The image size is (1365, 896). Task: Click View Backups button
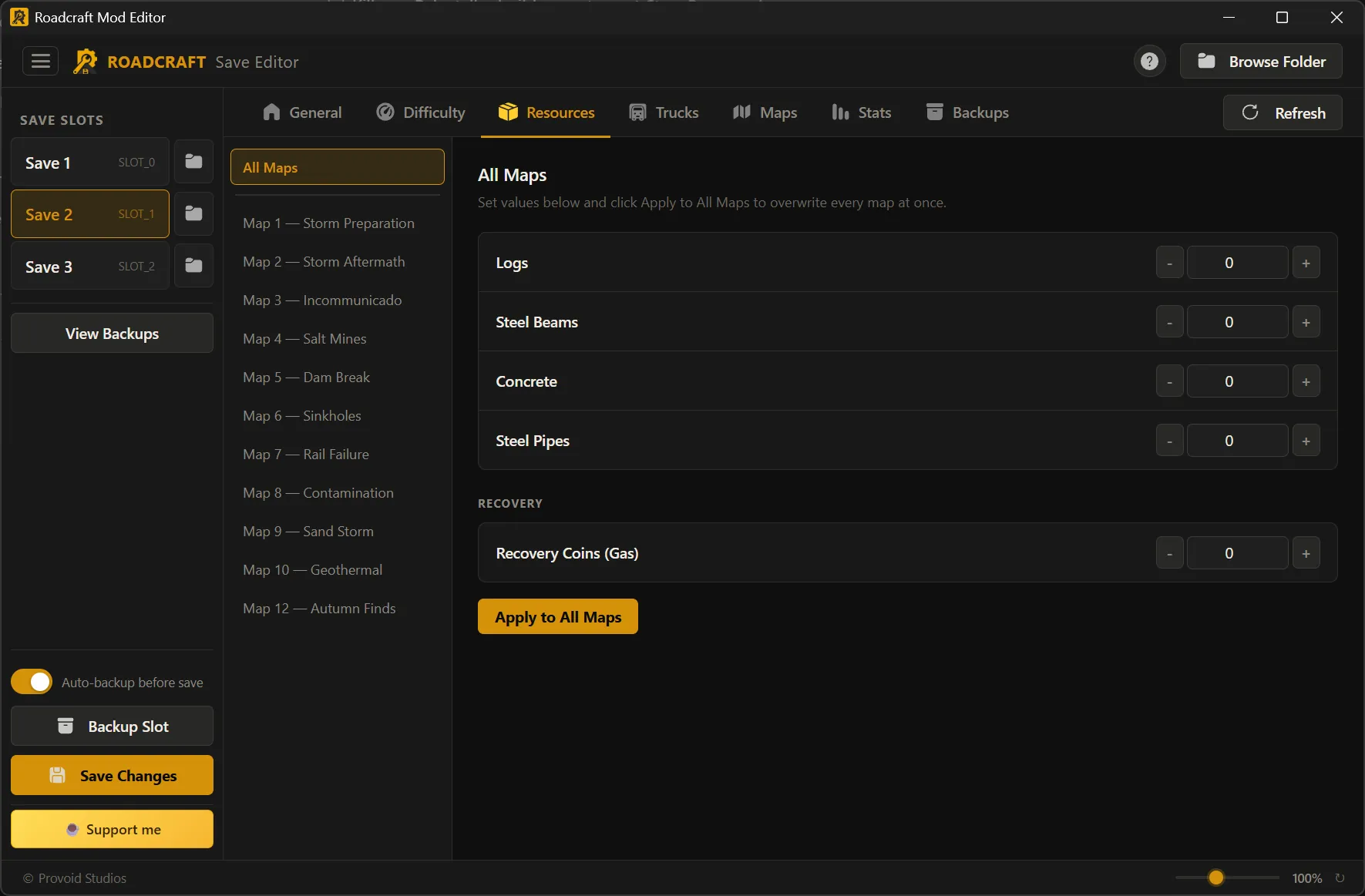pyautogui.click(x=112, y=333)
